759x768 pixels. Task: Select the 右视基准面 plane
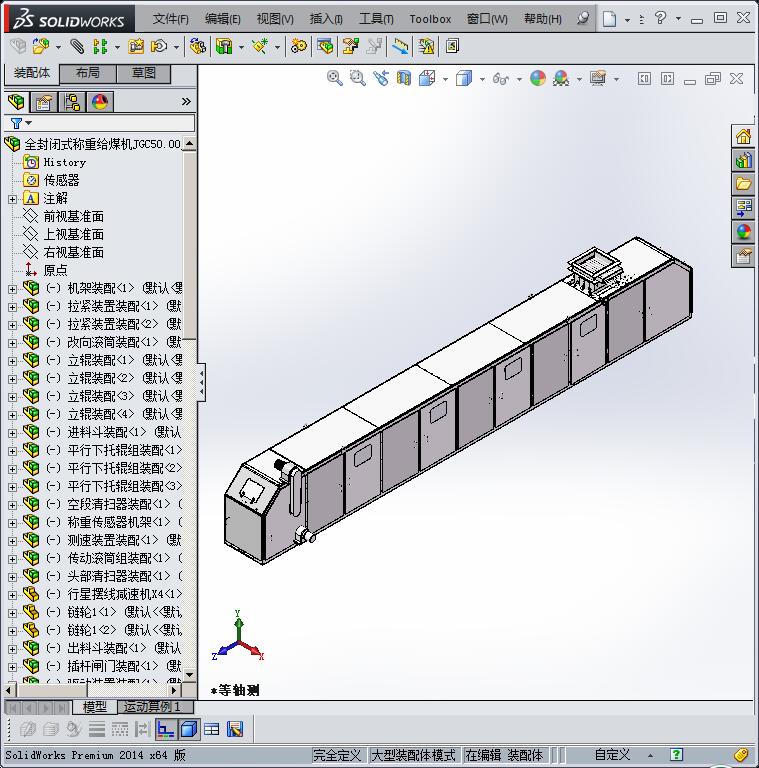click(73, 252)
